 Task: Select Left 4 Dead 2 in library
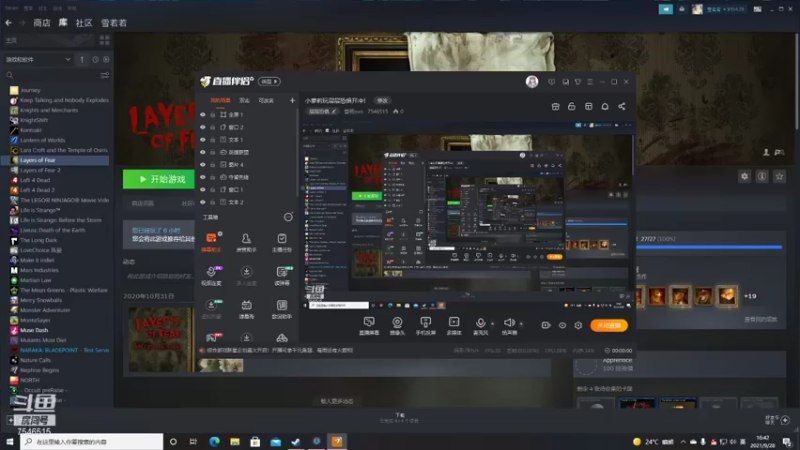pyautogui.click(x=37, y=190)
